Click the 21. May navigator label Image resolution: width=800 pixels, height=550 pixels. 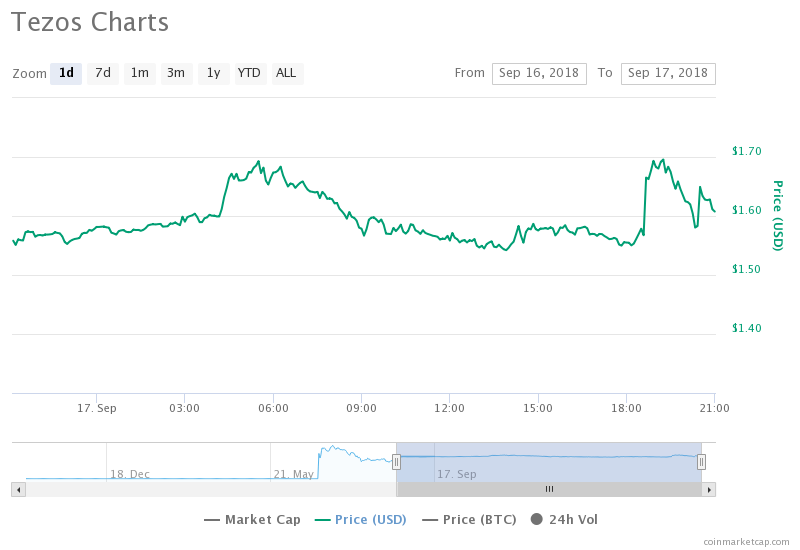point(293,474)
